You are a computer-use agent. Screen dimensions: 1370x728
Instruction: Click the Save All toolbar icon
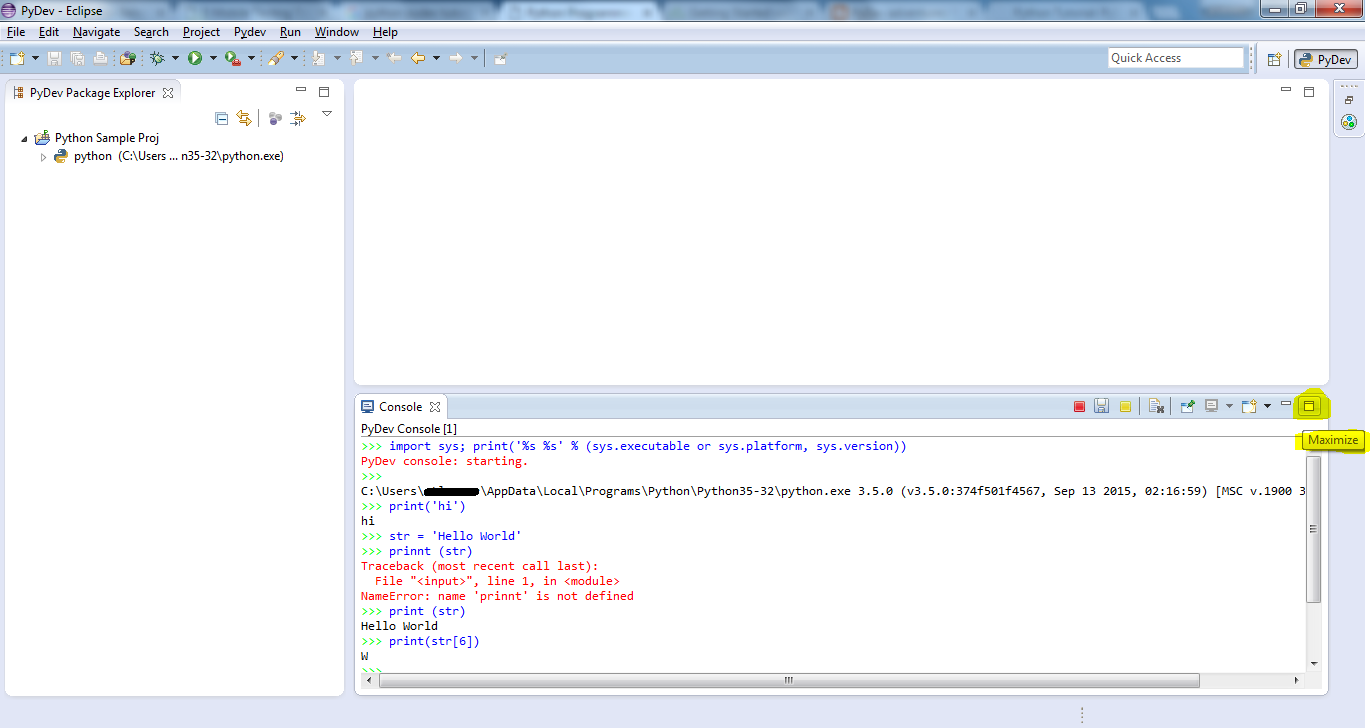click(77, 58)
